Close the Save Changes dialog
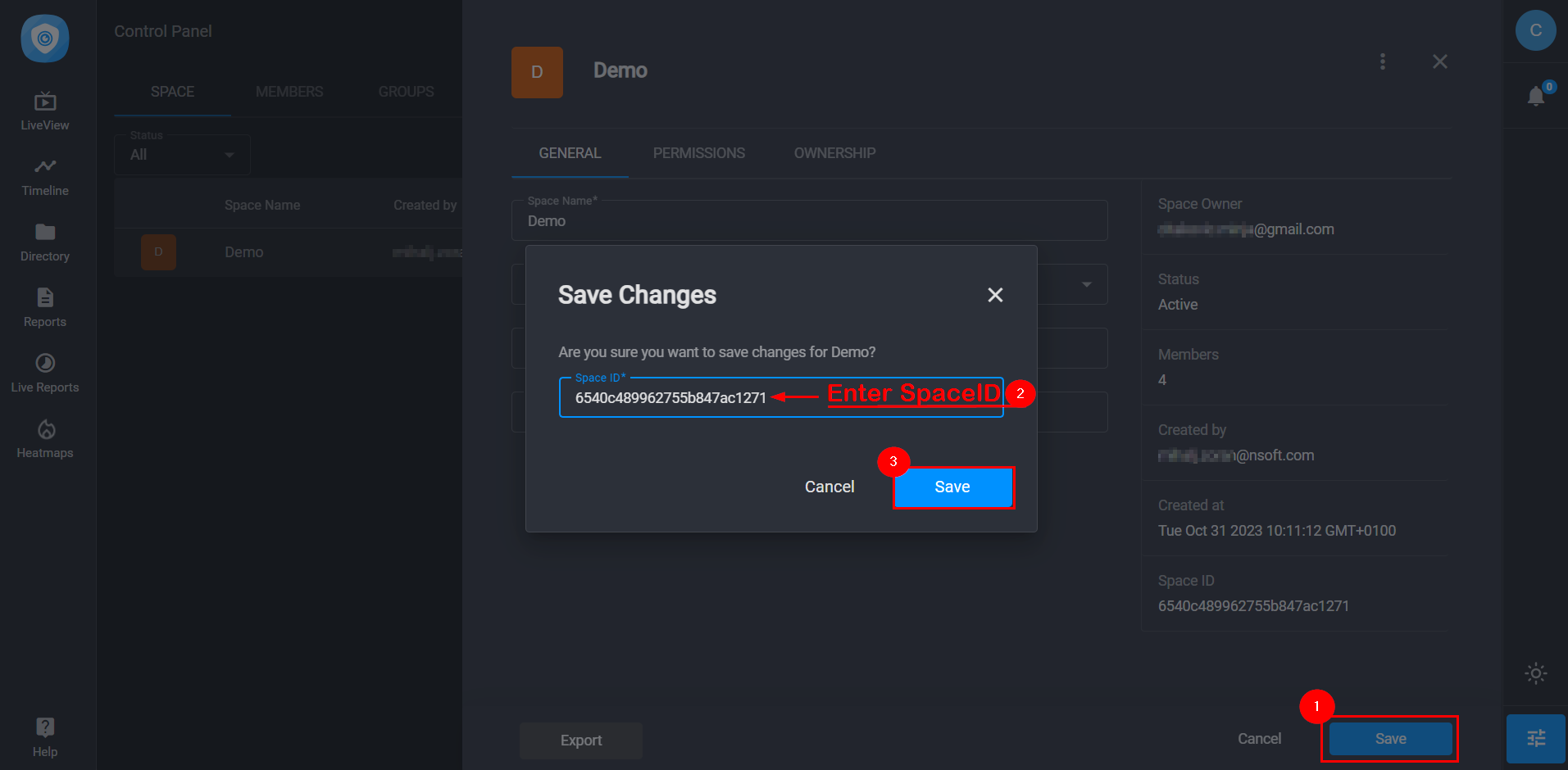The height and width of the screenshot is (770, 1568). [x=995, y=294]
